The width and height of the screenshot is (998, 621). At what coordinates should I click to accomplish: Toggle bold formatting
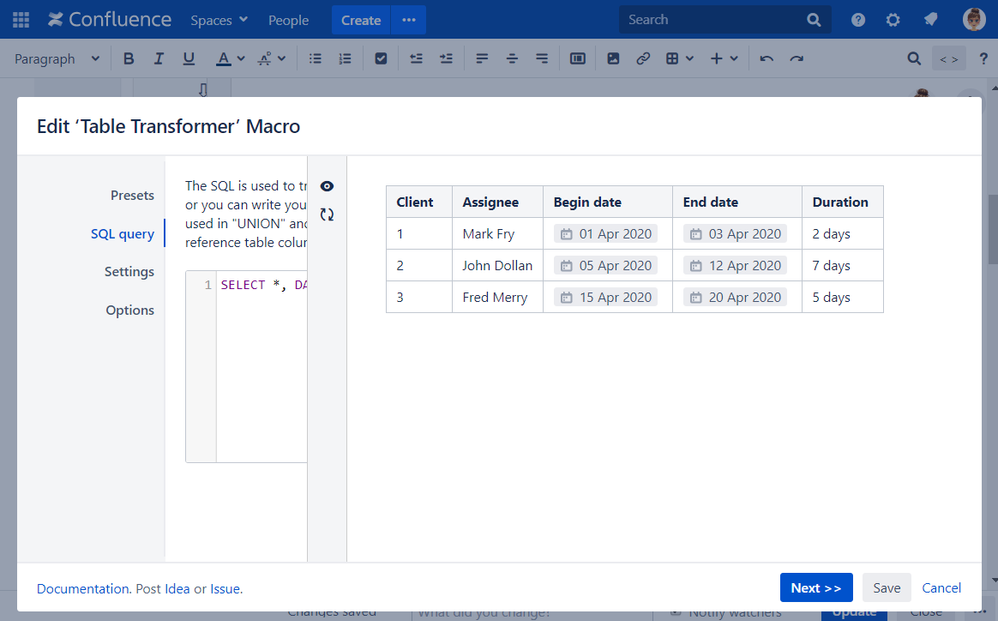[x=129, y=59]
